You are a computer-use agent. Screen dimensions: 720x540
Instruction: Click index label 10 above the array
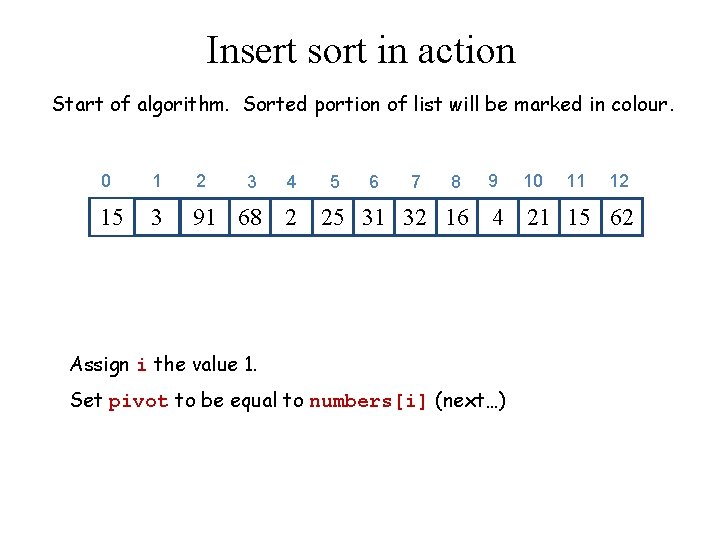point(533,181)
